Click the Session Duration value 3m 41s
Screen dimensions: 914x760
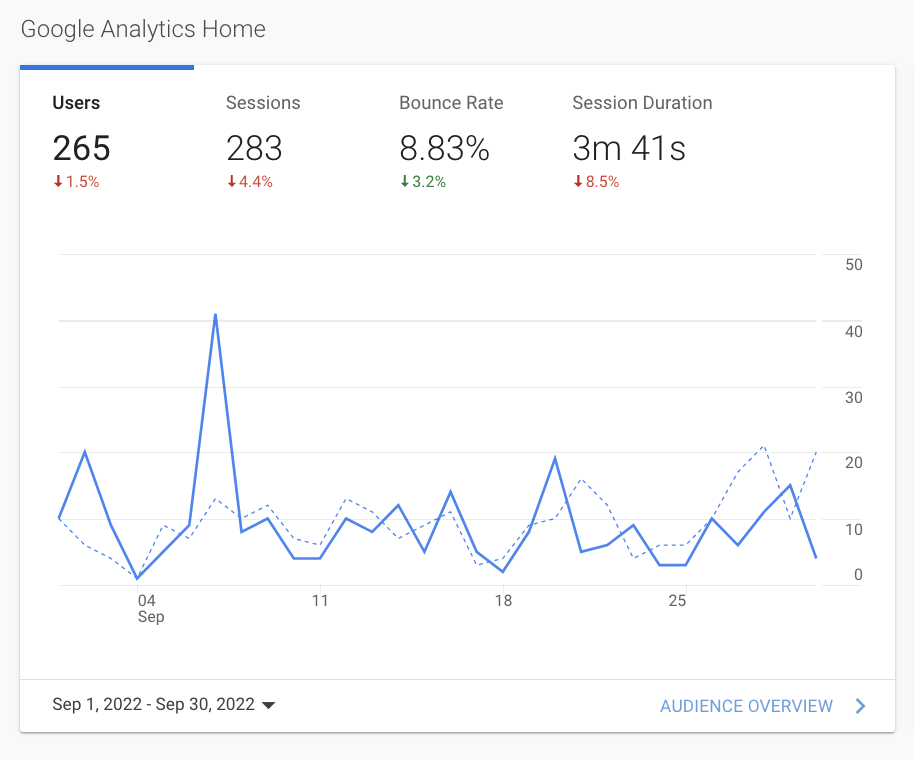tap(629, 148)
